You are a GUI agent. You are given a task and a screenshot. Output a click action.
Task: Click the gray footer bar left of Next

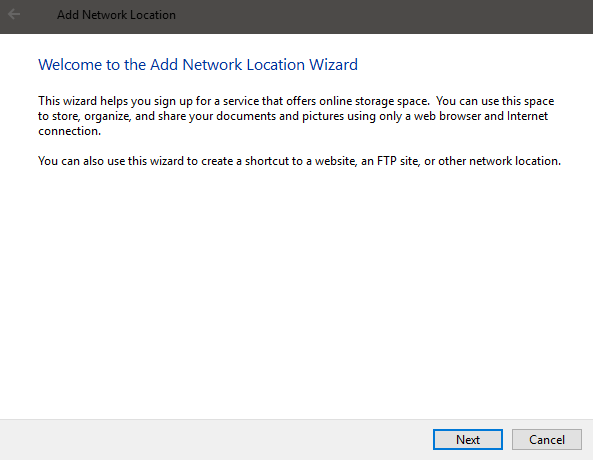(x=216, y=440)
